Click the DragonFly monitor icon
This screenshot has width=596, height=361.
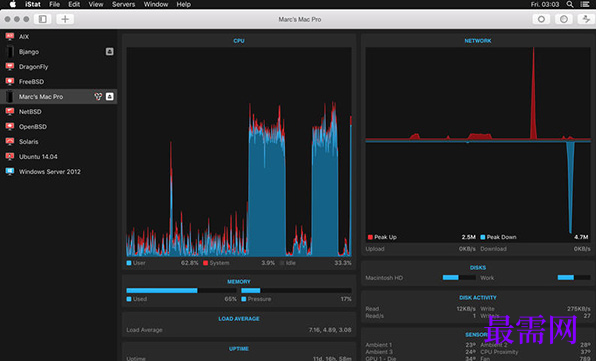(10, 66)
